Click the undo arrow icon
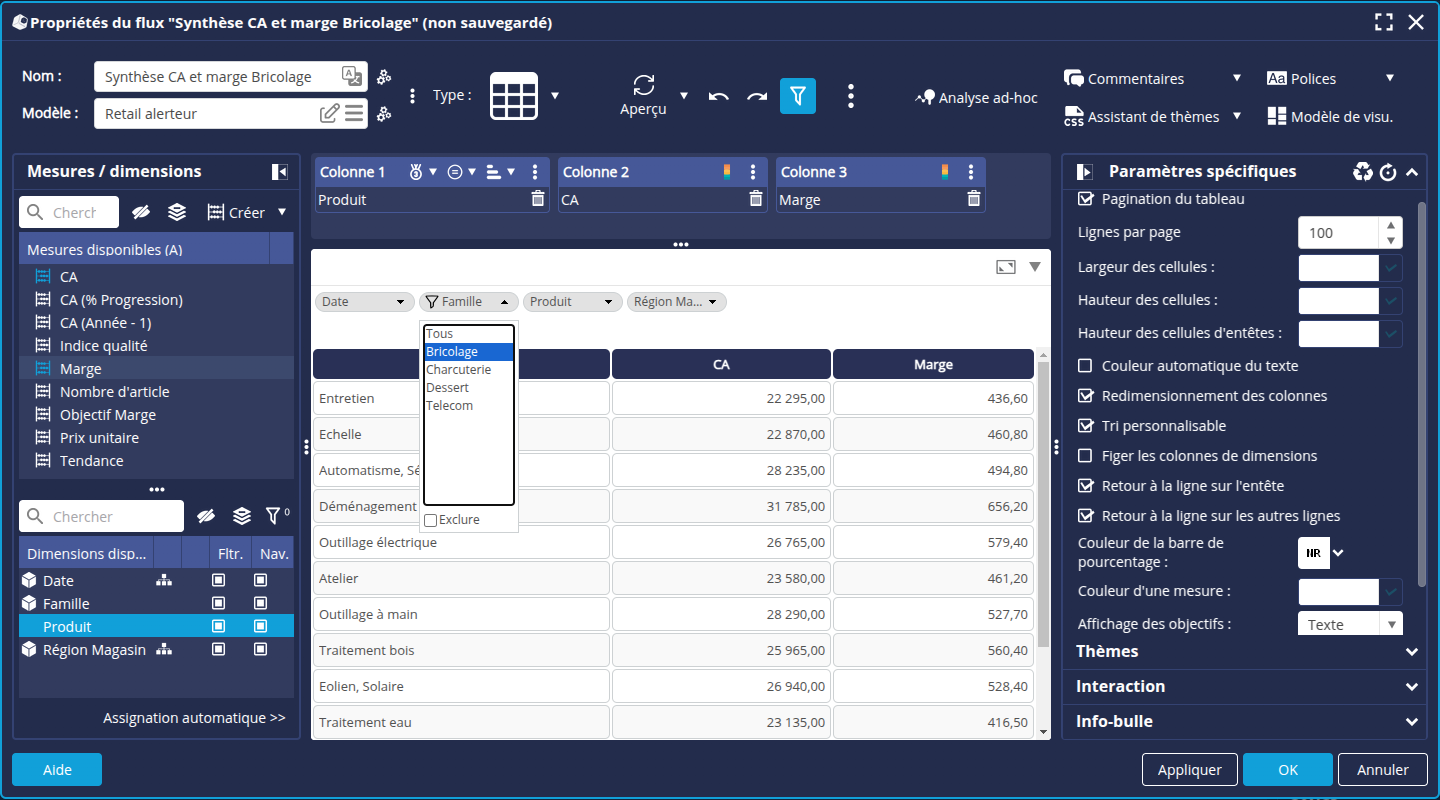Image resolution: width=1440 pixels, height=800 pixels. 718,96
